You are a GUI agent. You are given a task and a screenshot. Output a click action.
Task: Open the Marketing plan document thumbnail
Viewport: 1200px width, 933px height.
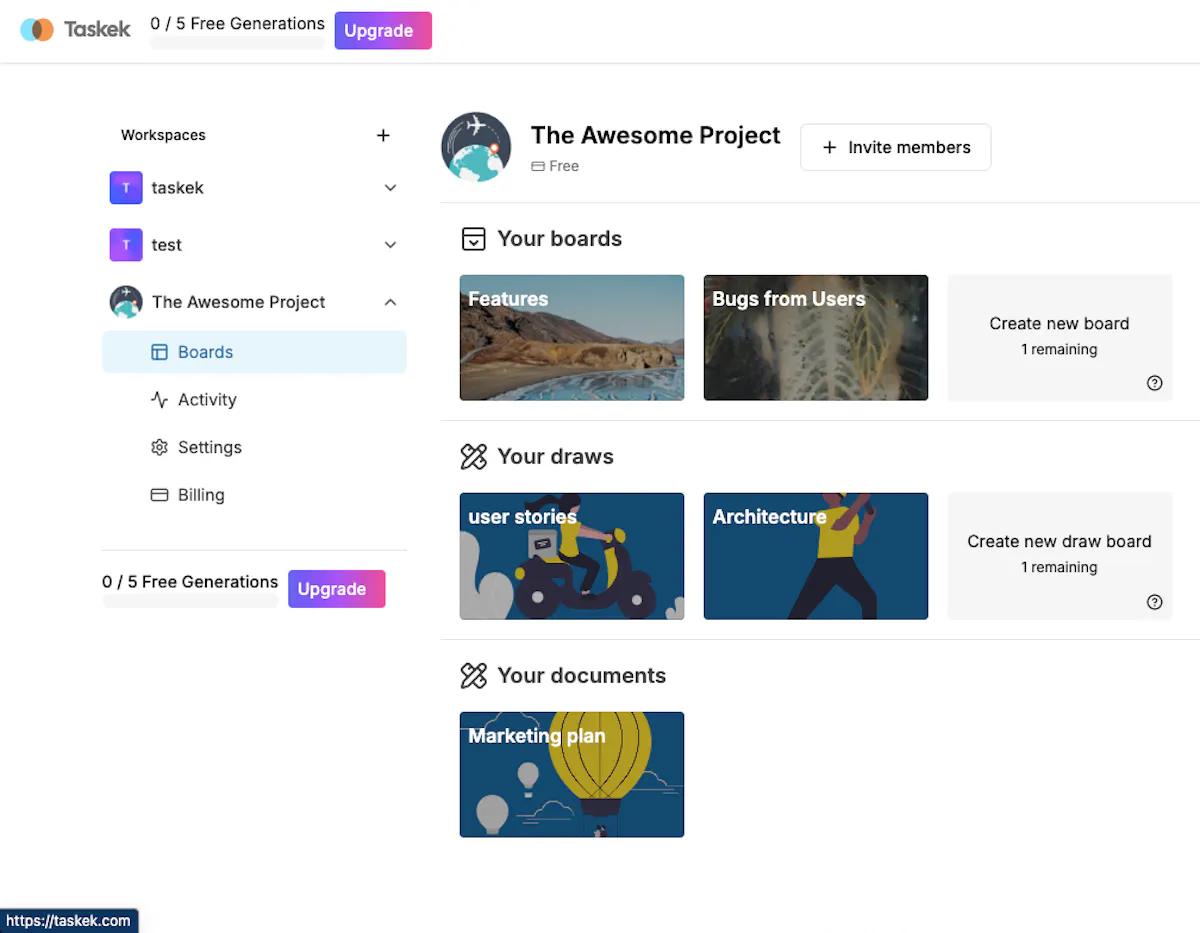[x=572, y=775]
